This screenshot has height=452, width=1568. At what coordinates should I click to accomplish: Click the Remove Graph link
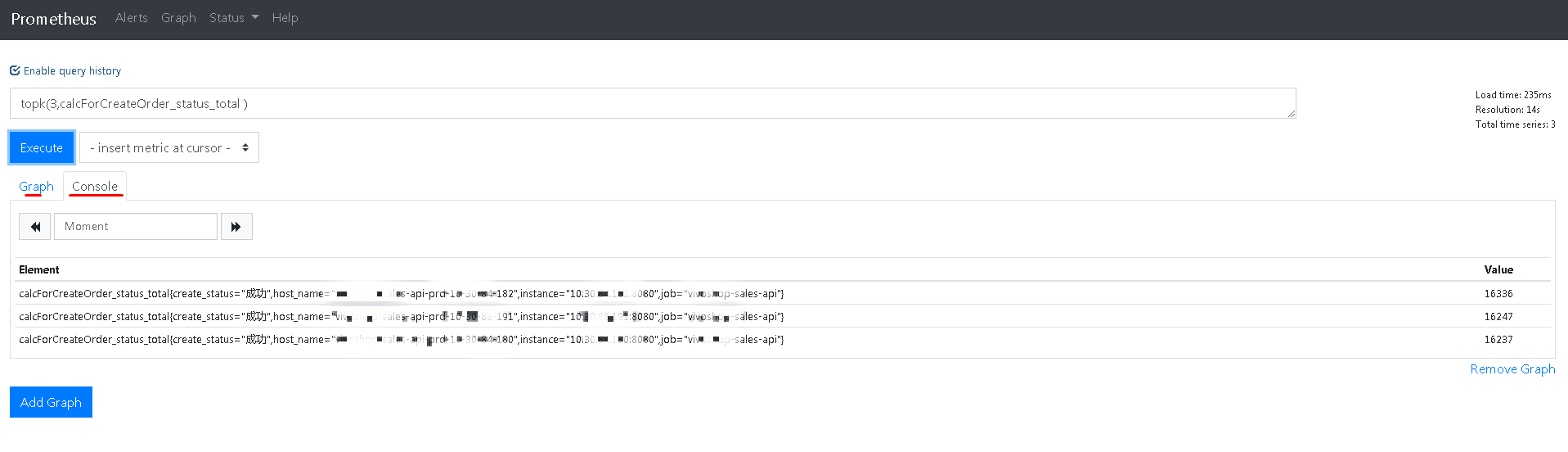[1512, 369]
